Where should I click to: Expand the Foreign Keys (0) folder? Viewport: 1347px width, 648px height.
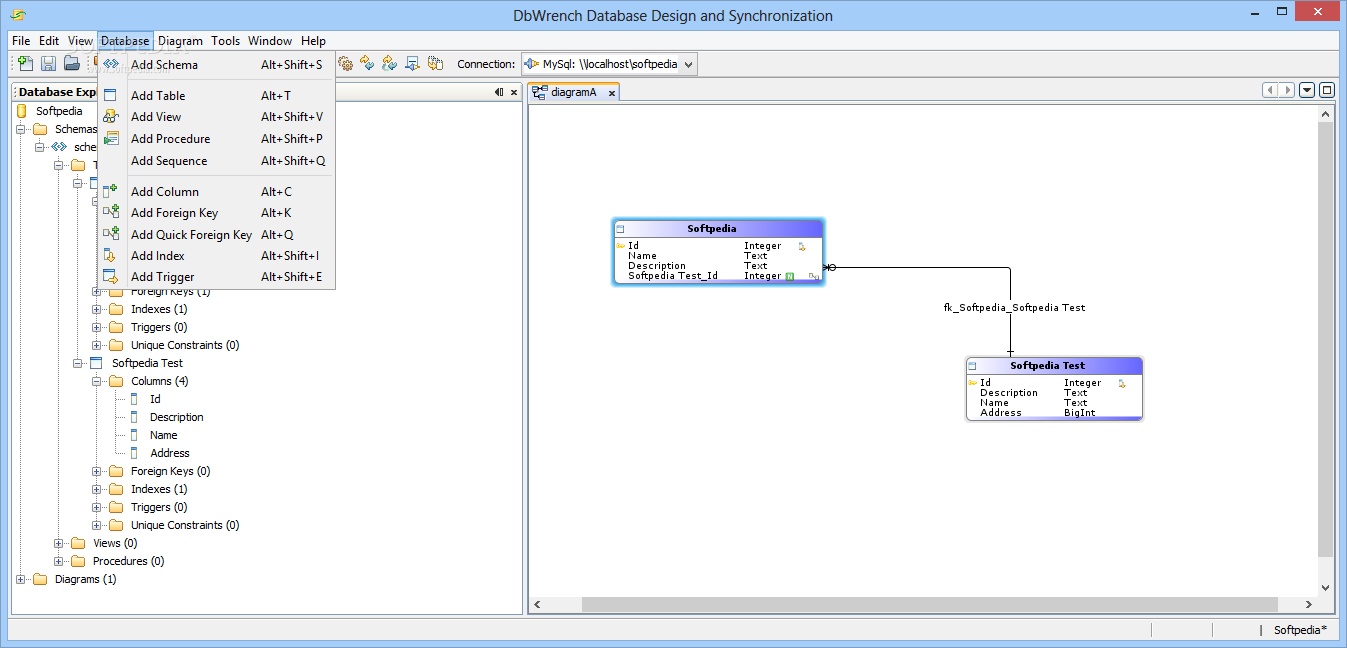tap(97, 471)
